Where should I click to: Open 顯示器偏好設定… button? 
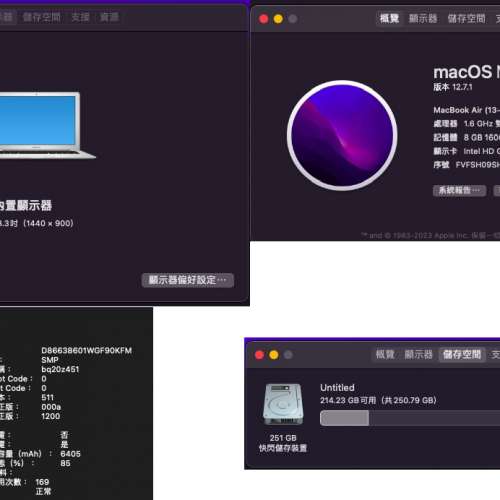[x=188, y=280]
